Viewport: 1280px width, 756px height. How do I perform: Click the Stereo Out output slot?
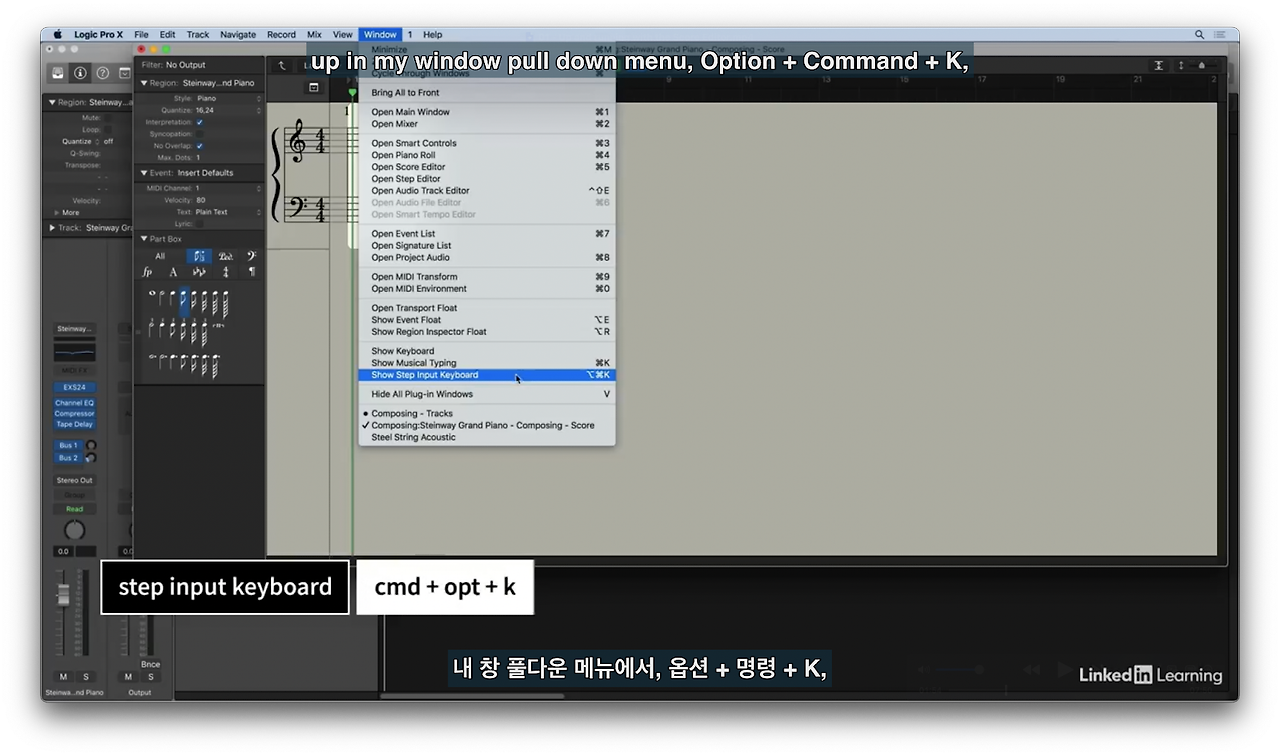74,480
